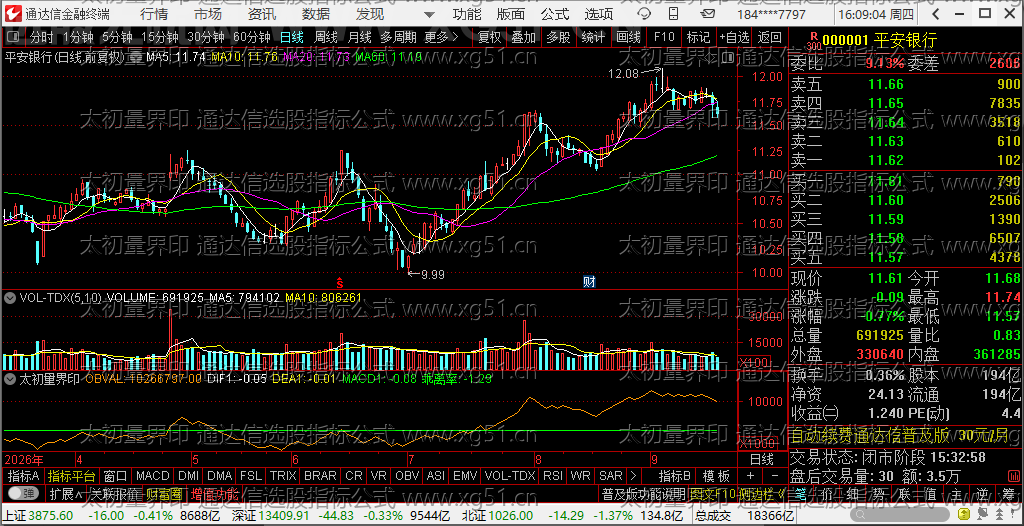Open the 数据 menu

[x=316, y=14]
